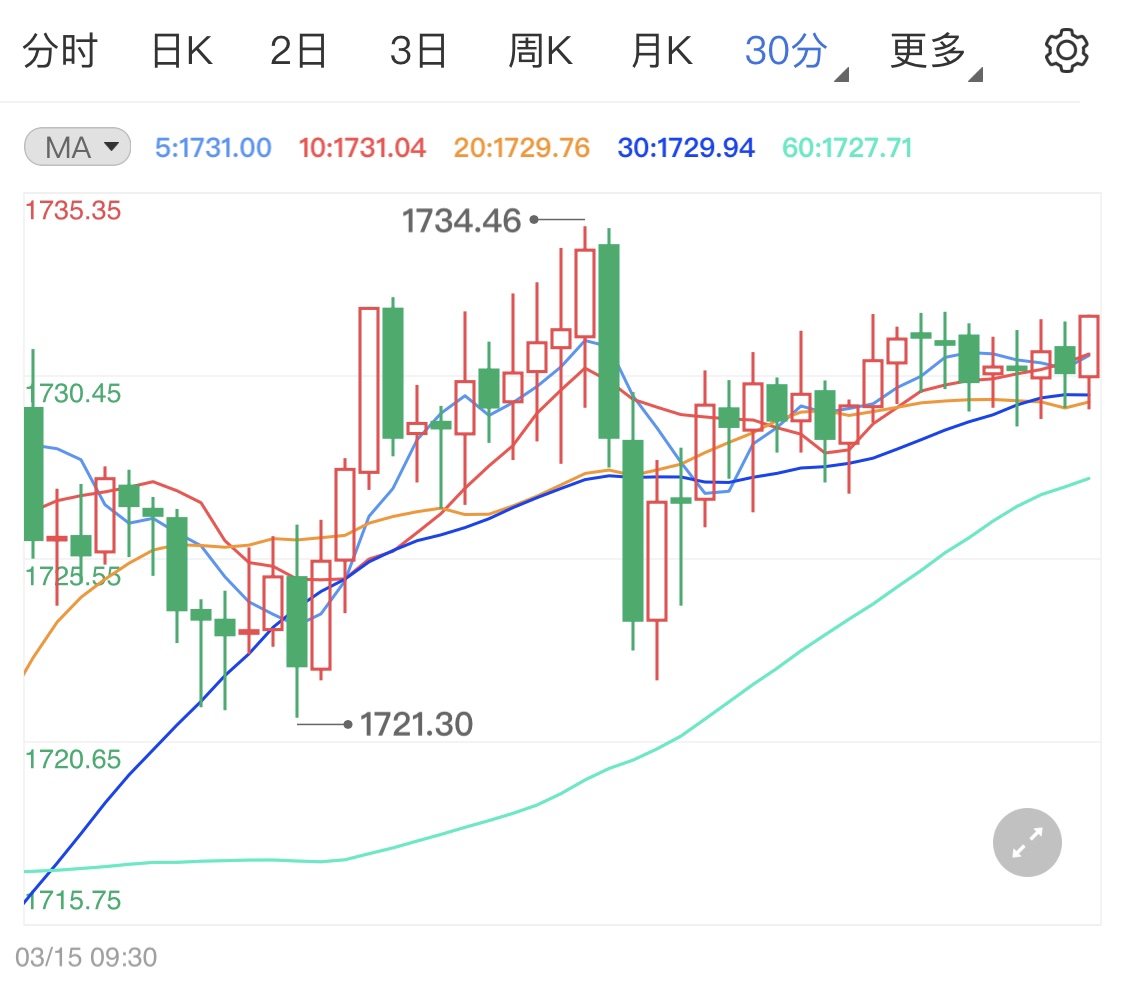Click MA 30:1729.94 legend value
The height and width of the screenshot is (983, 1125).
[x=686, y=148]
